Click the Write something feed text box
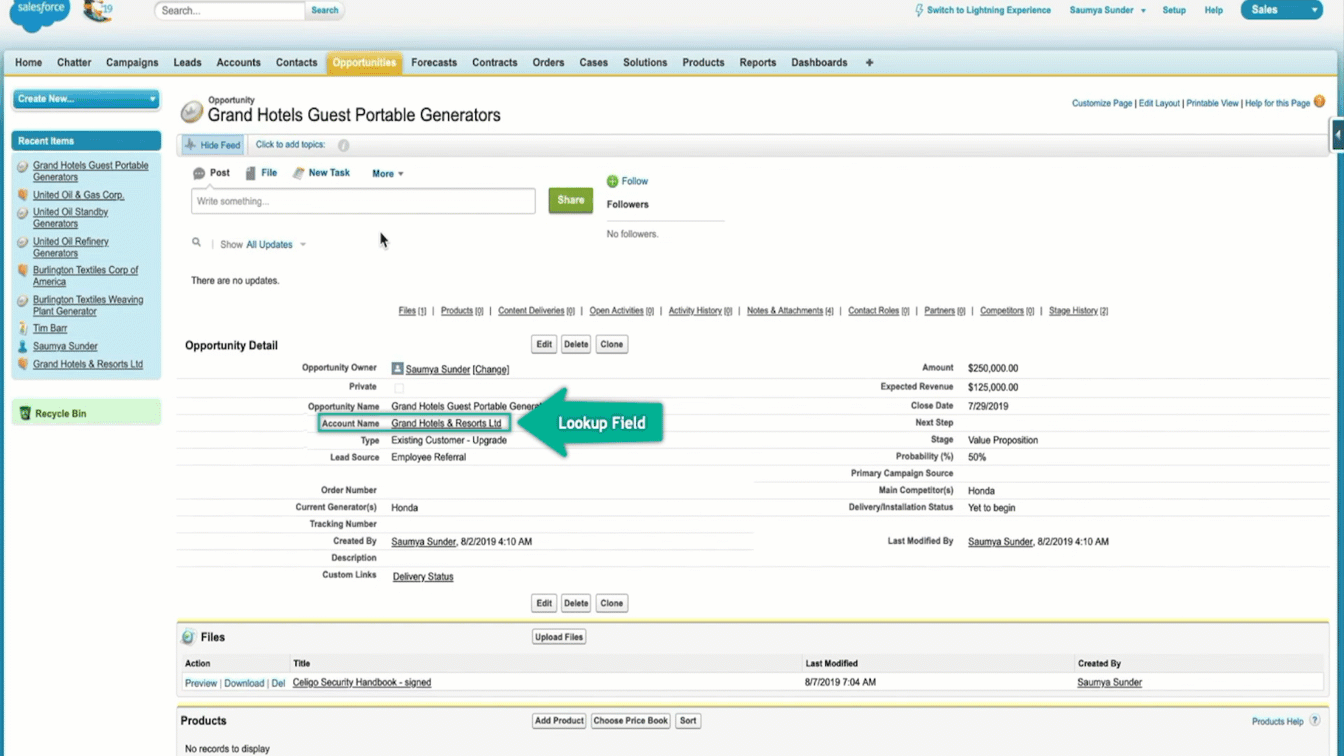 (x=363, y=201)
